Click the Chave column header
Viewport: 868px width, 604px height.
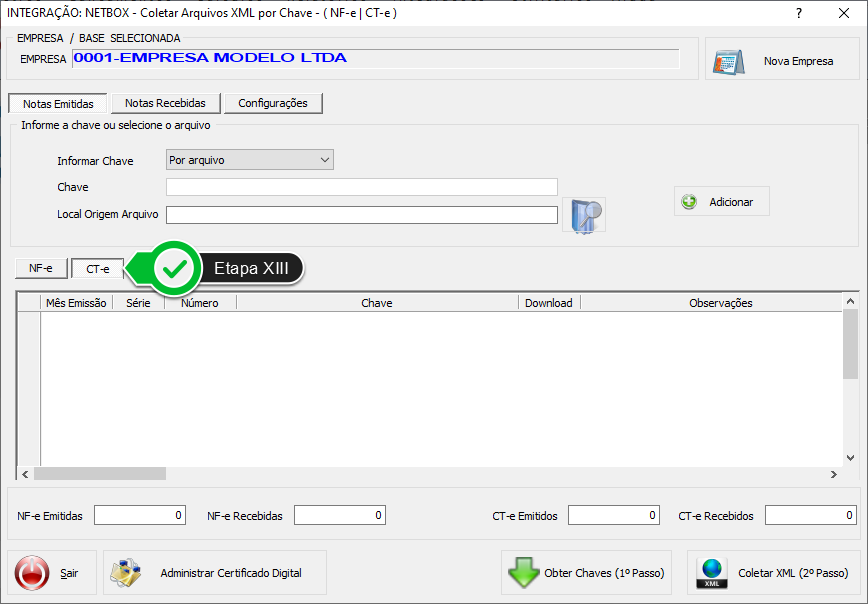[x=377, y=303]
